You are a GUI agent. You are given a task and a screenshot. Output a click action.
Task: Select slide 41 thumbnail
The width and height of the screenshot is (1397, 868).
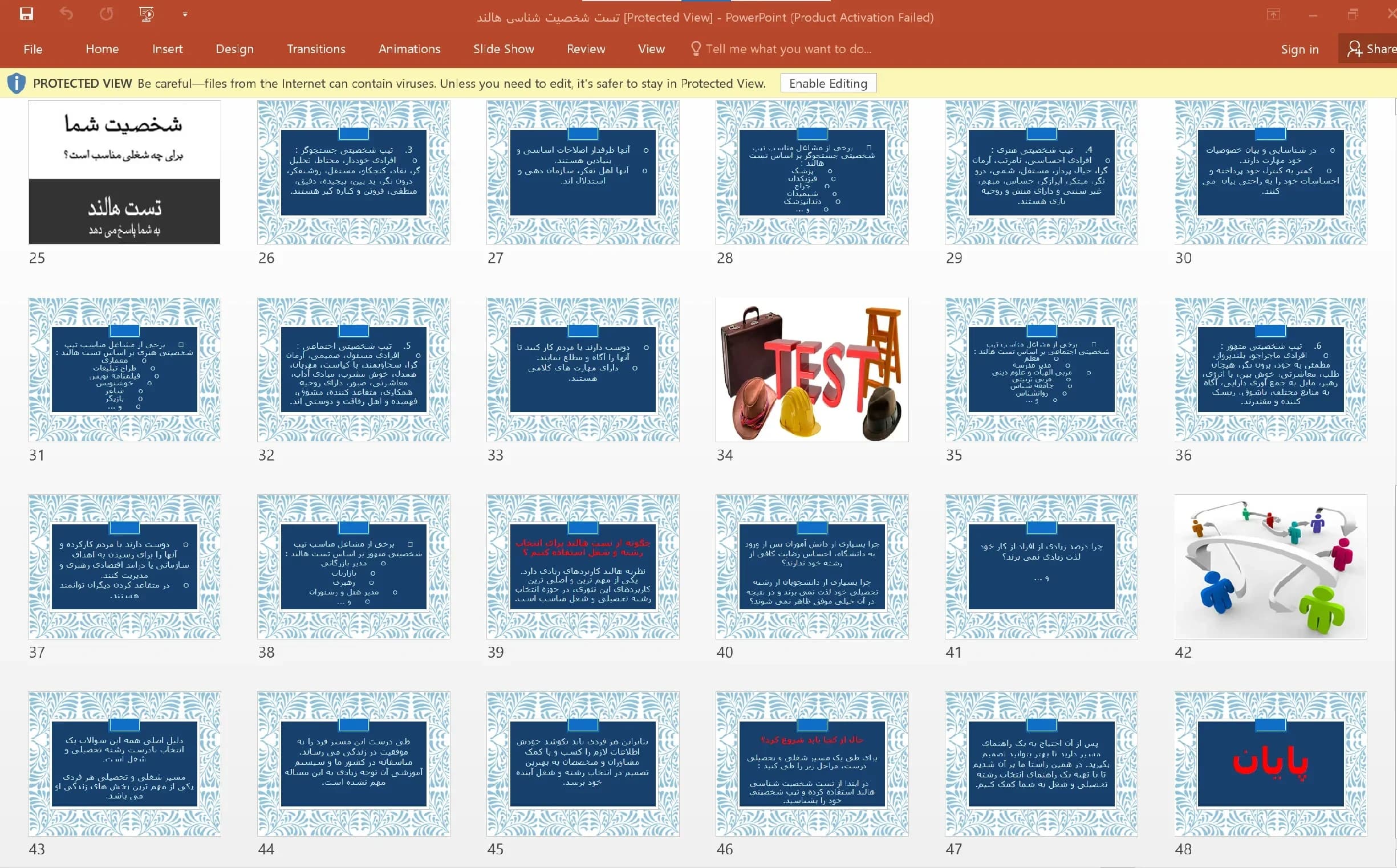tap(1041, 567)
